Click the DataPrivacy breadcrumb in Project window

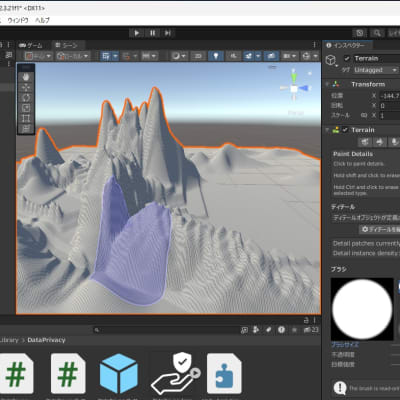click(x=46, y=340)
